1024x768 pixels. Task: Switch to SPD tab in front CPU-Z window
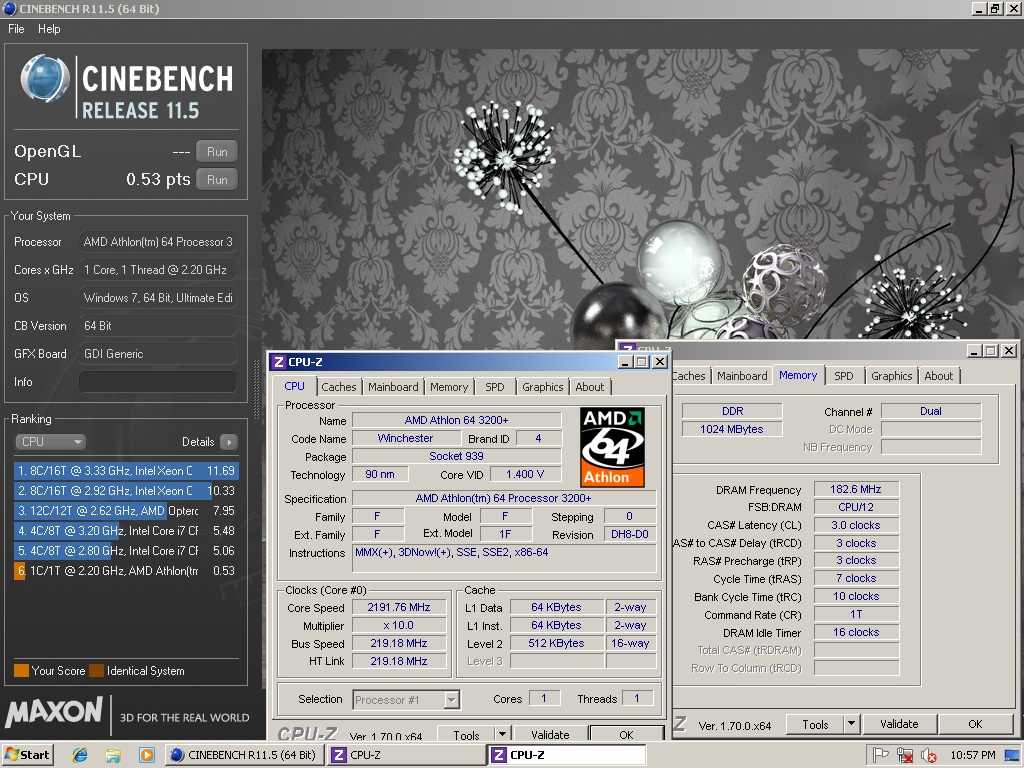(494, 387)
